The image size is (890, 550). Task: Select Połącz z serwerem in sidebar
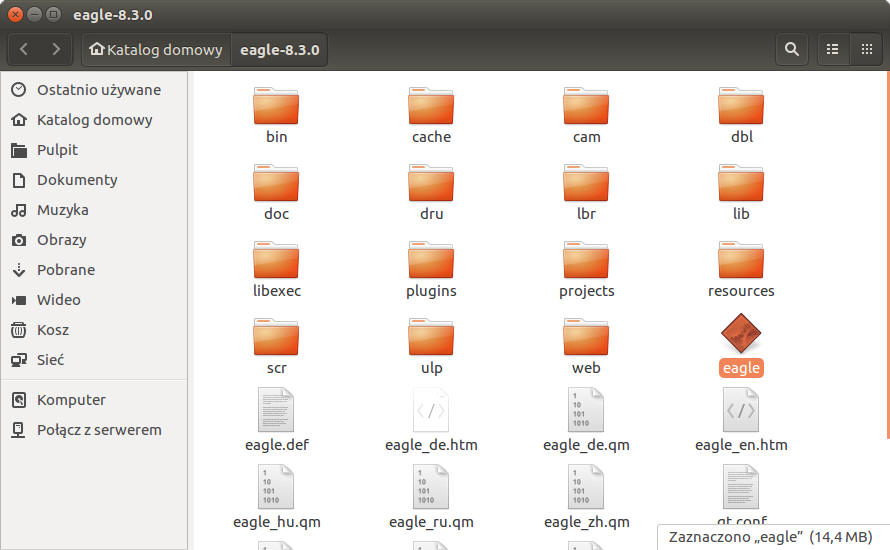point(98,430)
